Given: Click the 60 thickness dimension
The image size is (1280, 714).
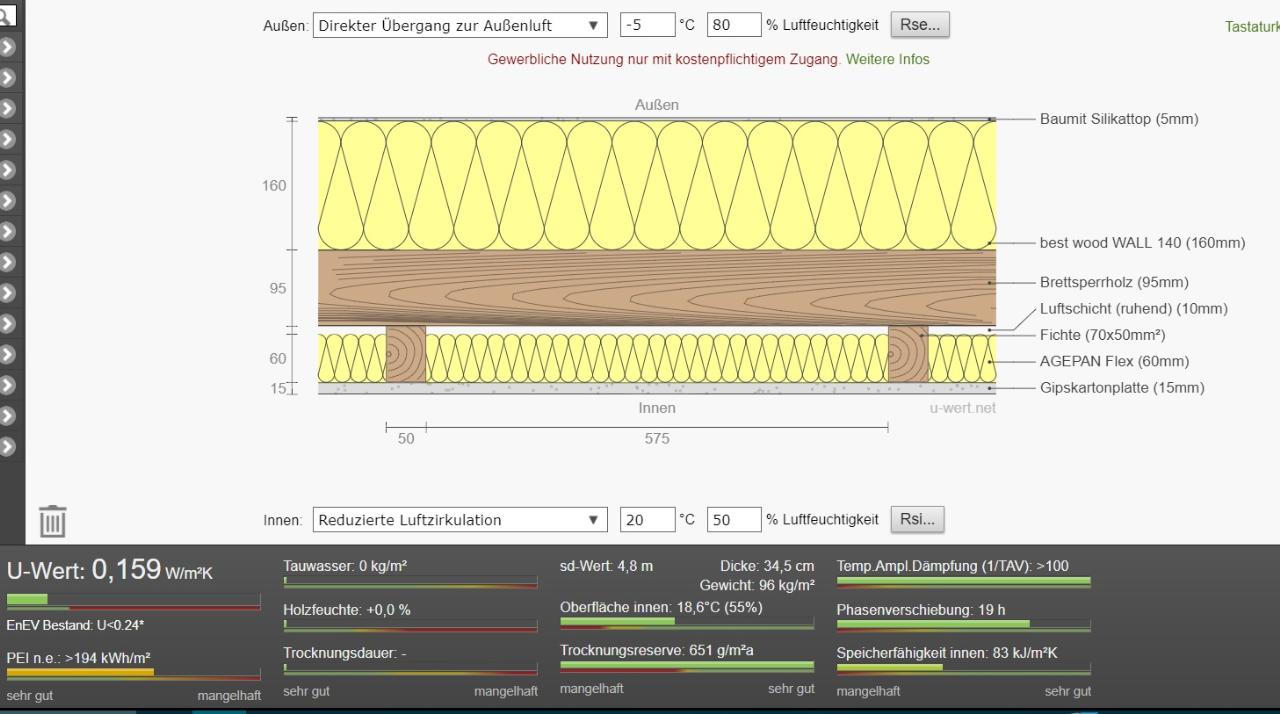Looking at the screenshot, I should tap(277, 358).
